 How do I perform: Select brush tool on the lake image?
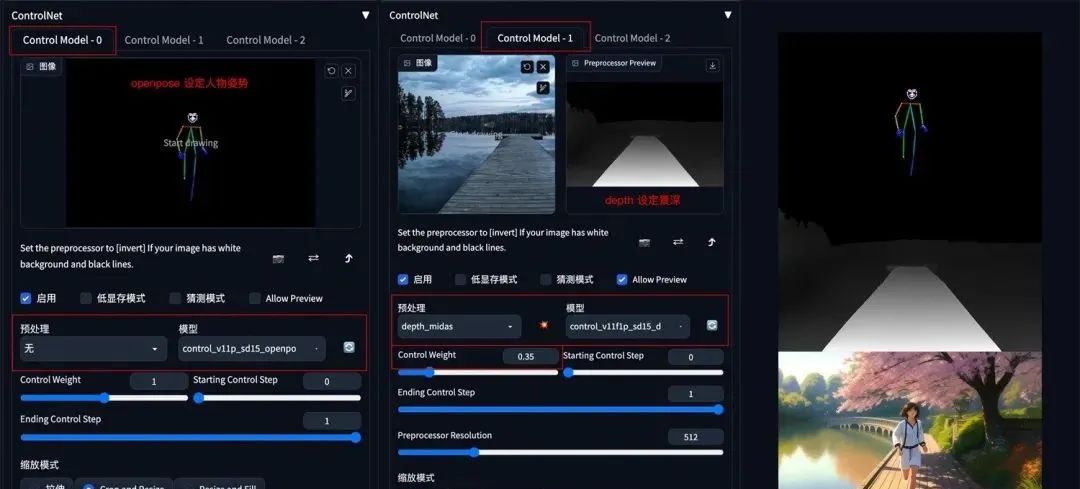pos(543,87)
